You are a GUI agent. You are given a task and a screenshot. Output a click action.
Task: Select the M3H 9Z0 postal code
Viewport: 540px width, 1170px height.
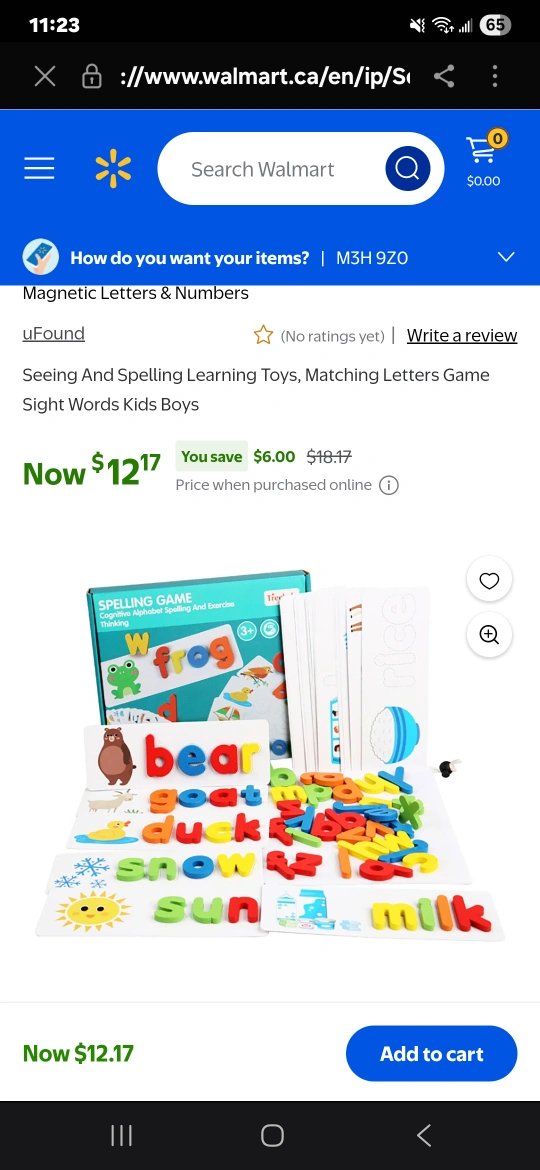coord(372,258)
